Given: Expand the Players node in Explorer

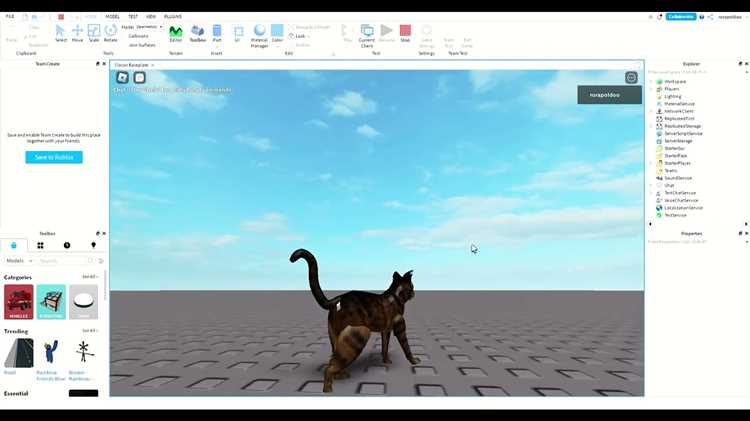Looking at the screenshot, I should 651,89.
